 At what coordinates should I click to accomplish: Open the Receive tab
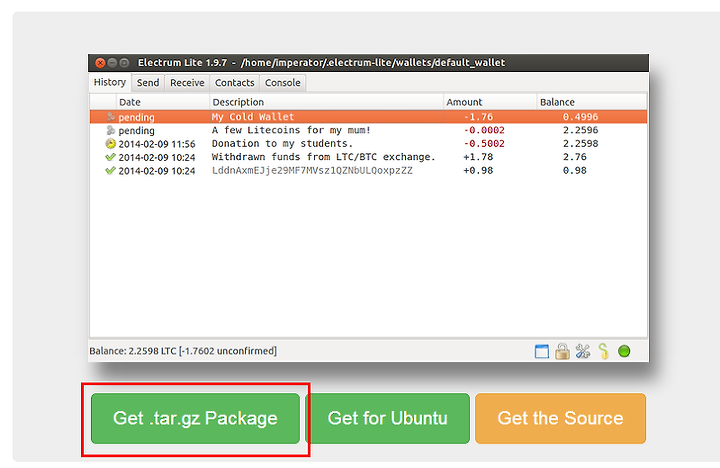187,83
